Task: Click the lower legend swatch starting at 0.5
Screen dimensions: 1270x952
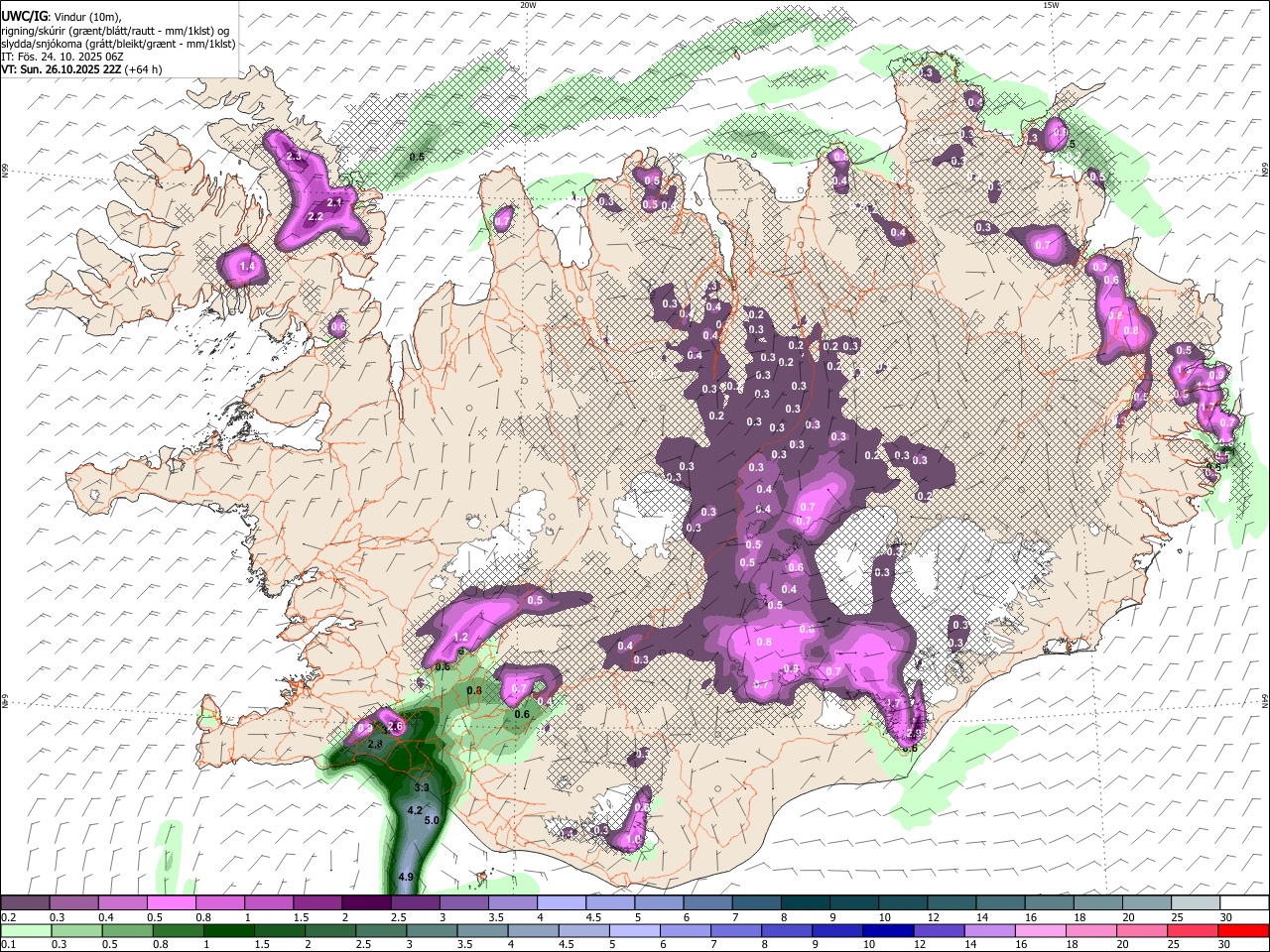Action: [127, 930]
